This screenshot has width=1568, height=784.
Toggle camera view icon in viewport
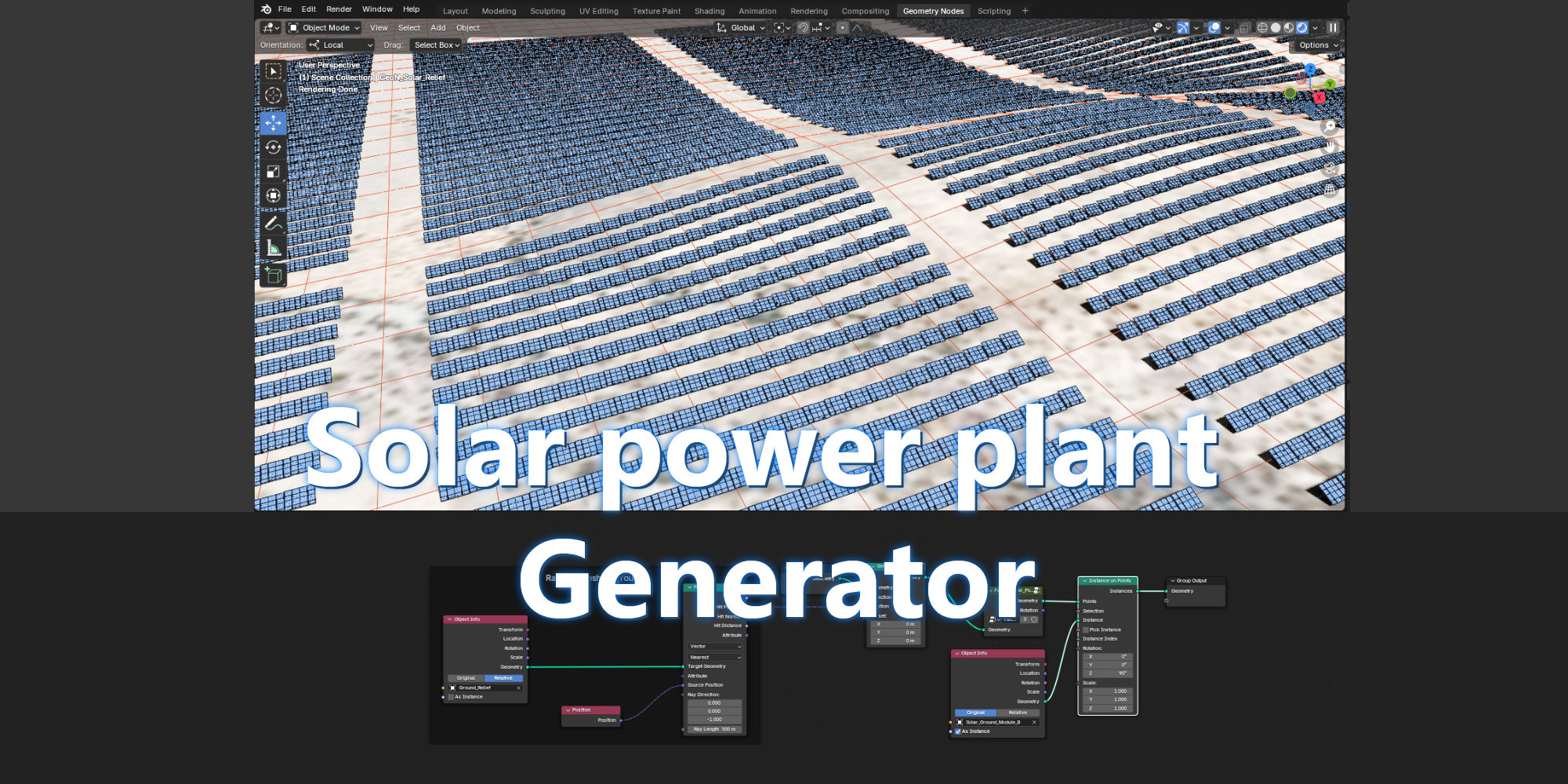[1330, 168]
